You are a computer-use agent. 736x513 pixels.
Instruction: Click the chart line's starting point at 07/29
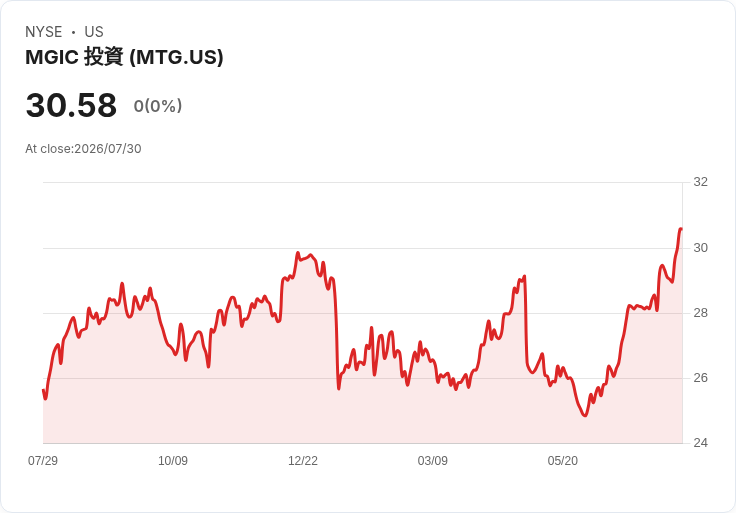pos(44,390)
